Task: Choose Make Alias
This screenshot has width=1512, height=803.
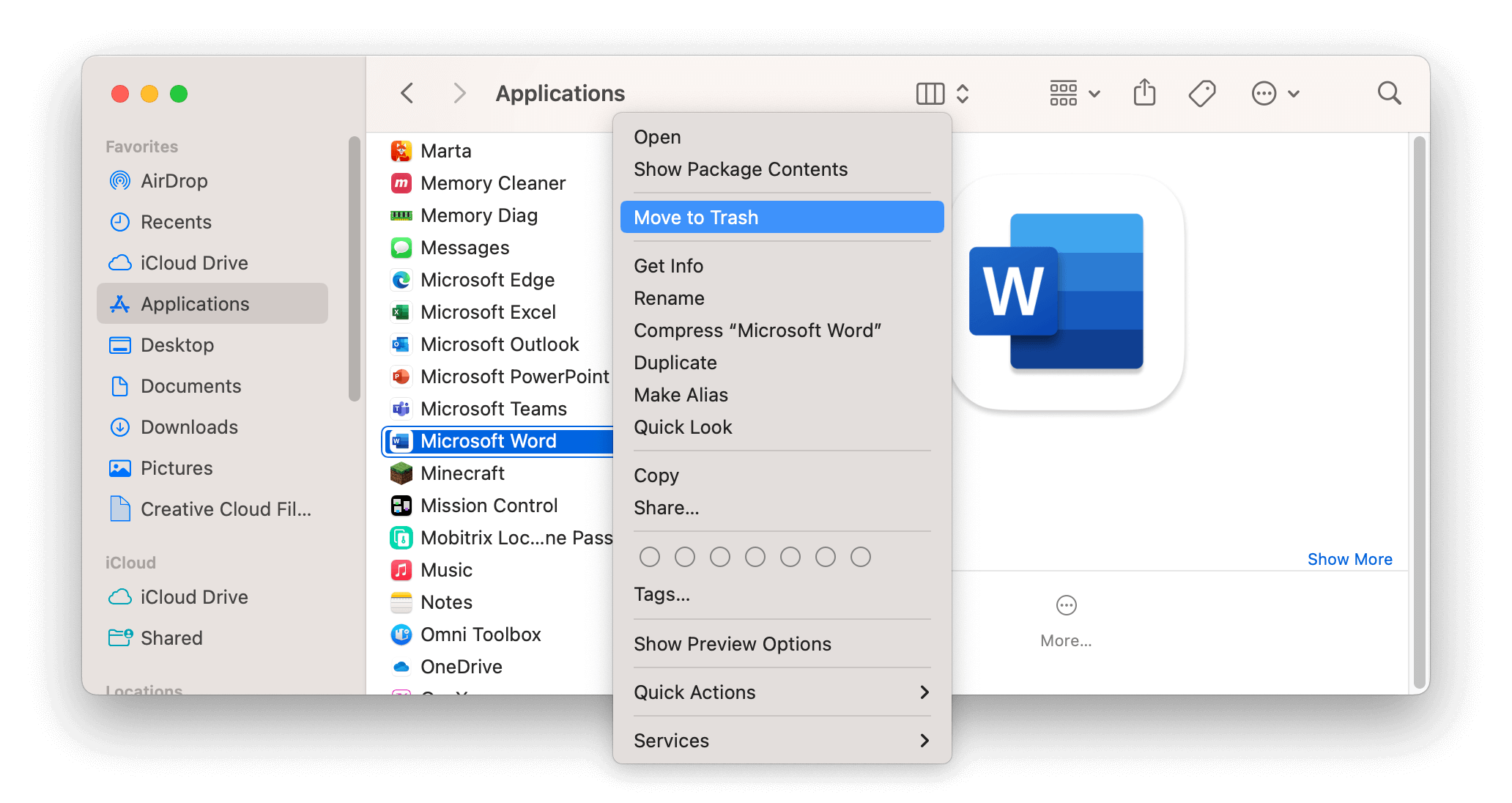Action: (782, 395)
